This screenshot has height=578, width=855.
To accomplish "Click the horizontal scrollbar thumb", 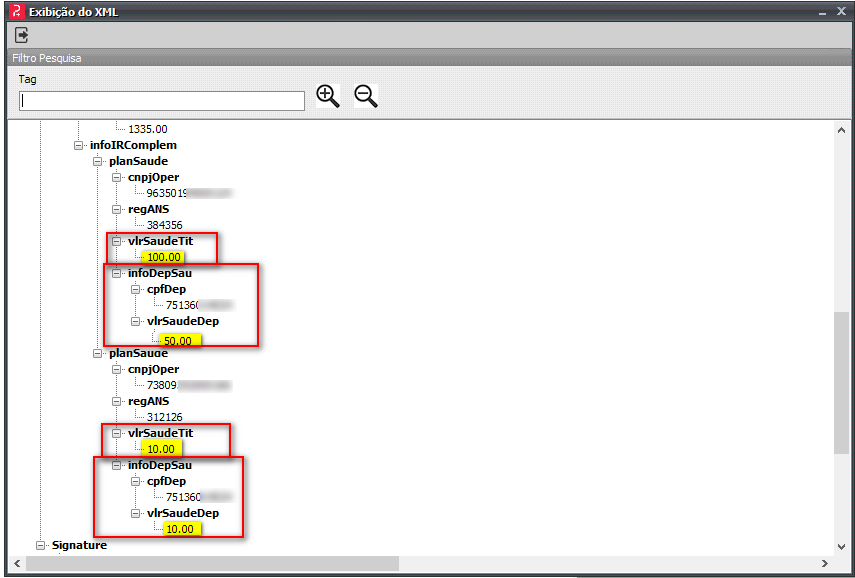I will (212, 563).
